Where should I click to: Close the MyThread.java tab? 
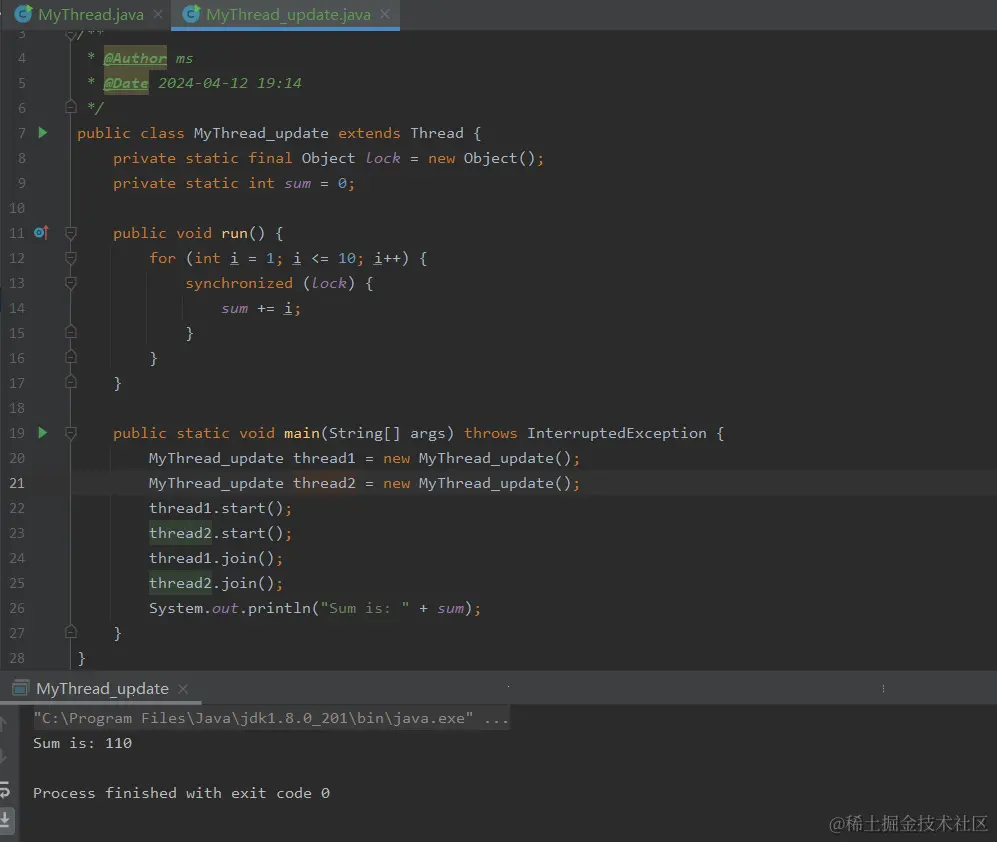[x=158, y=14]
